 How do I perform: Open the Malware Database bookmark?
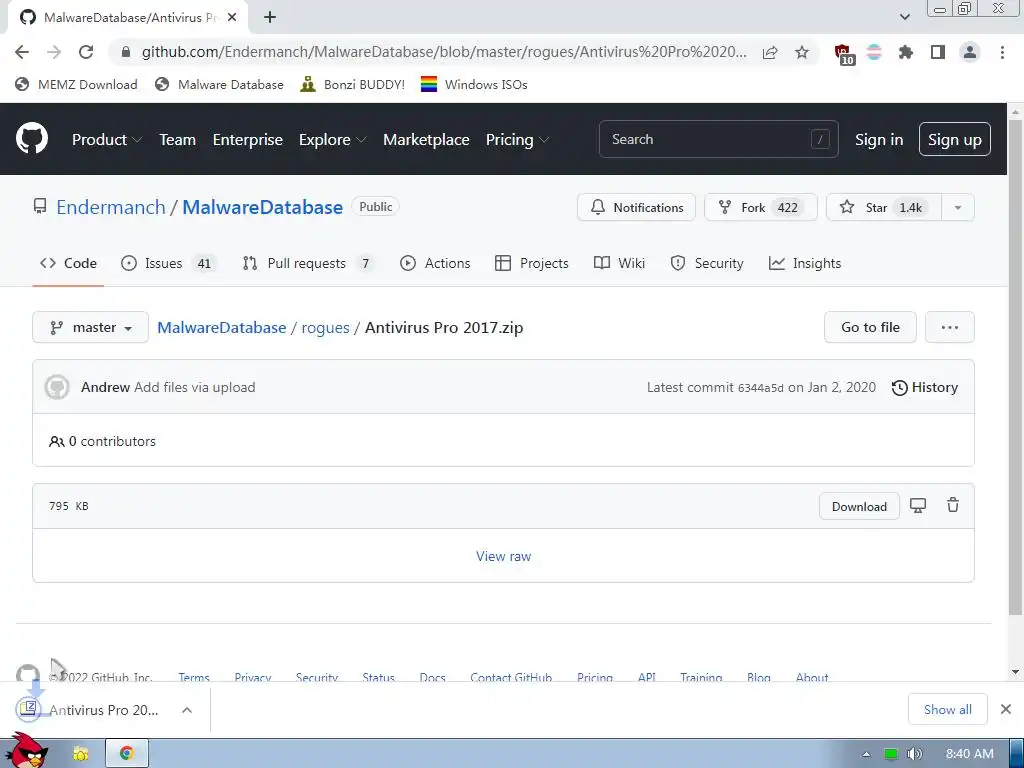click(x=219, y=84)
